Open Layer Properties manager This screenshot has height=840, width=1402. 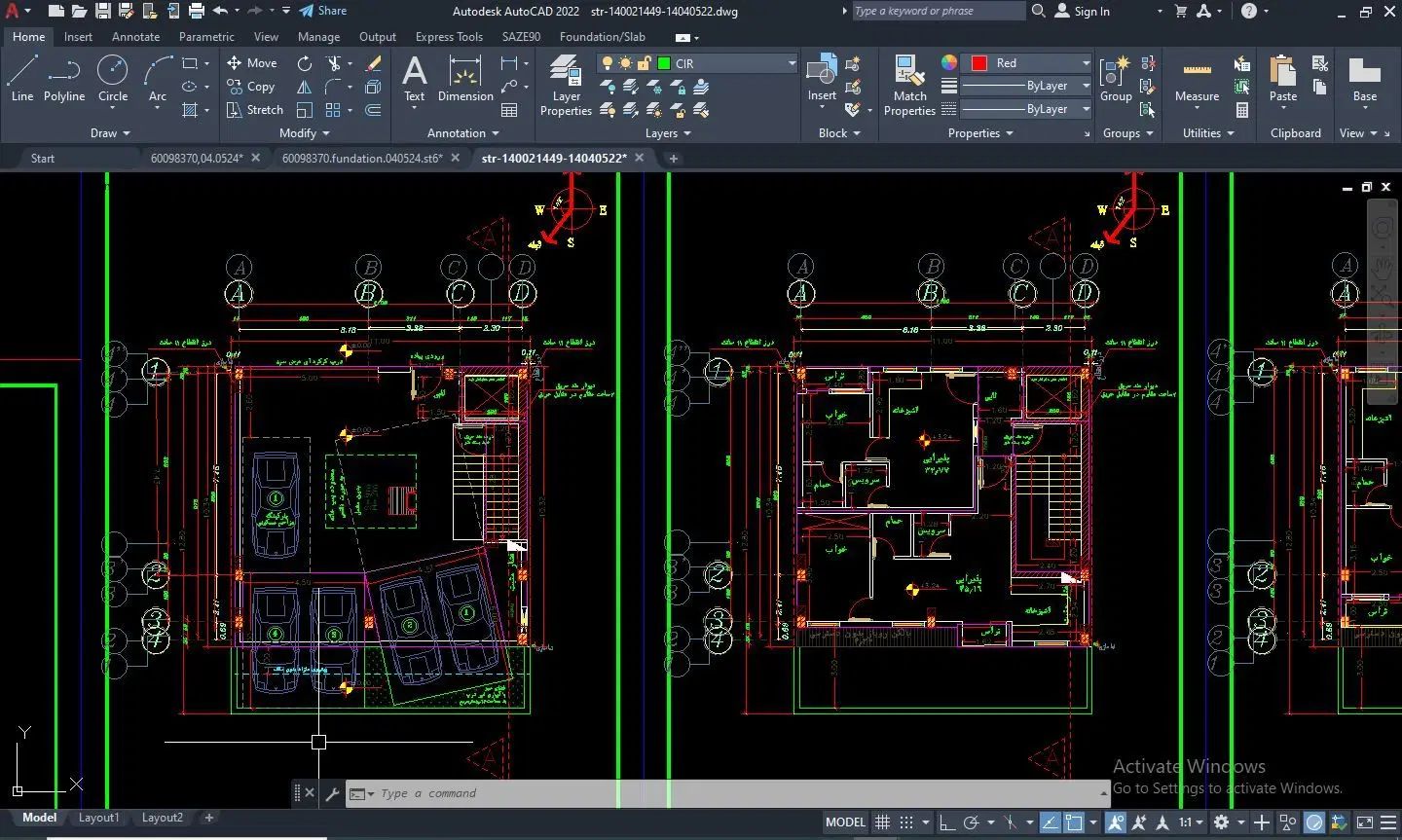[566, 86]
